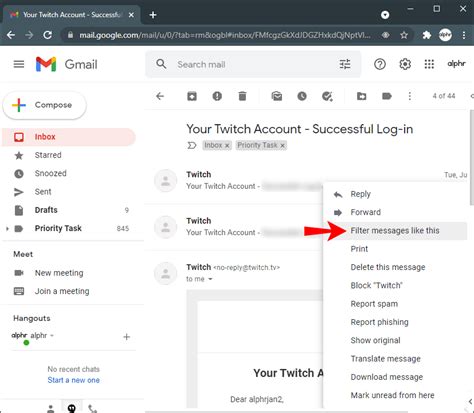Click the browser address bar URL

[x=225, y=35]
